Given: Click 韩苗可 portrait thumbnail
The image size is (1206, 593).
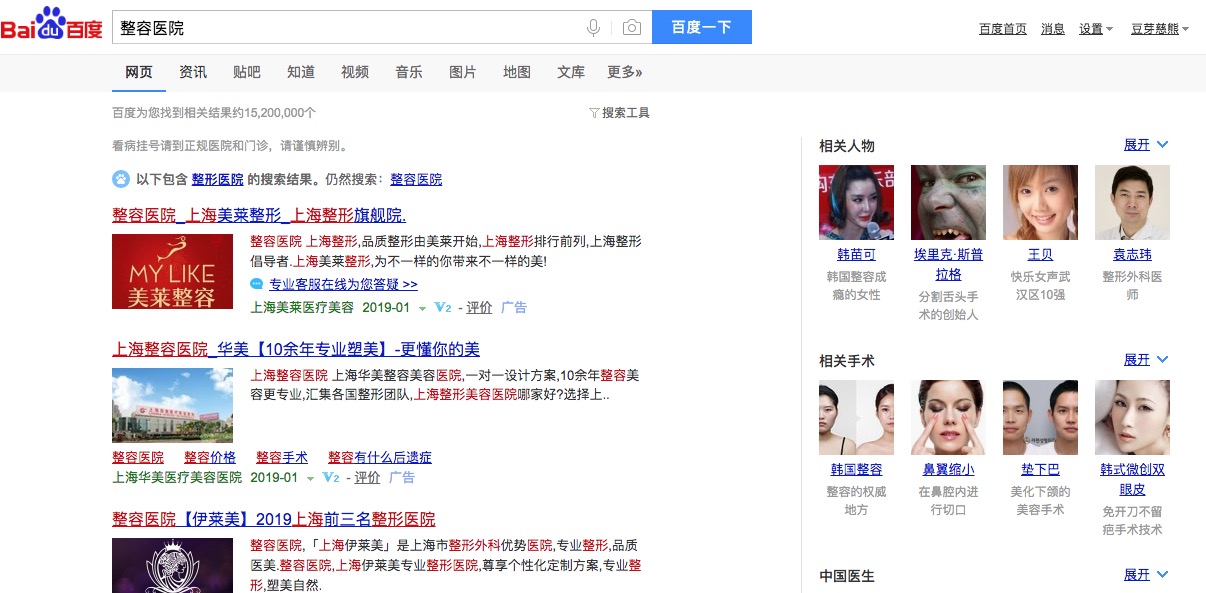Looking at the screenshot, I should pyautogui.click(x=856, y=202).
